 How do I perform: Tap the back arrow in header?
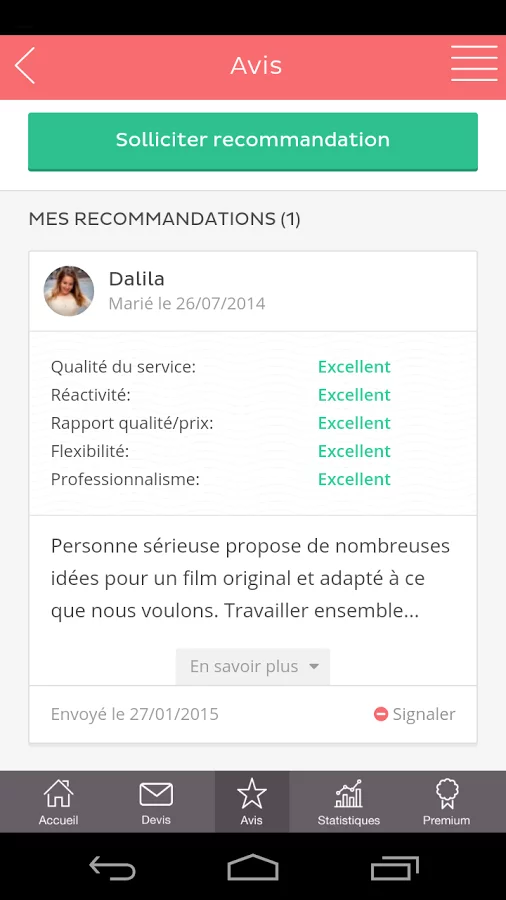pos(25,65)
